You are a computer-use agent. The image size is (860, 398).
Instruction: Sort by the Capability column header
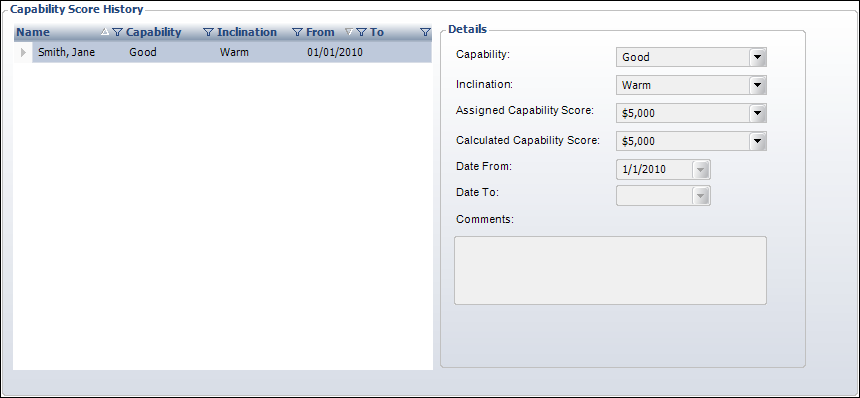[x=154, y=32]
